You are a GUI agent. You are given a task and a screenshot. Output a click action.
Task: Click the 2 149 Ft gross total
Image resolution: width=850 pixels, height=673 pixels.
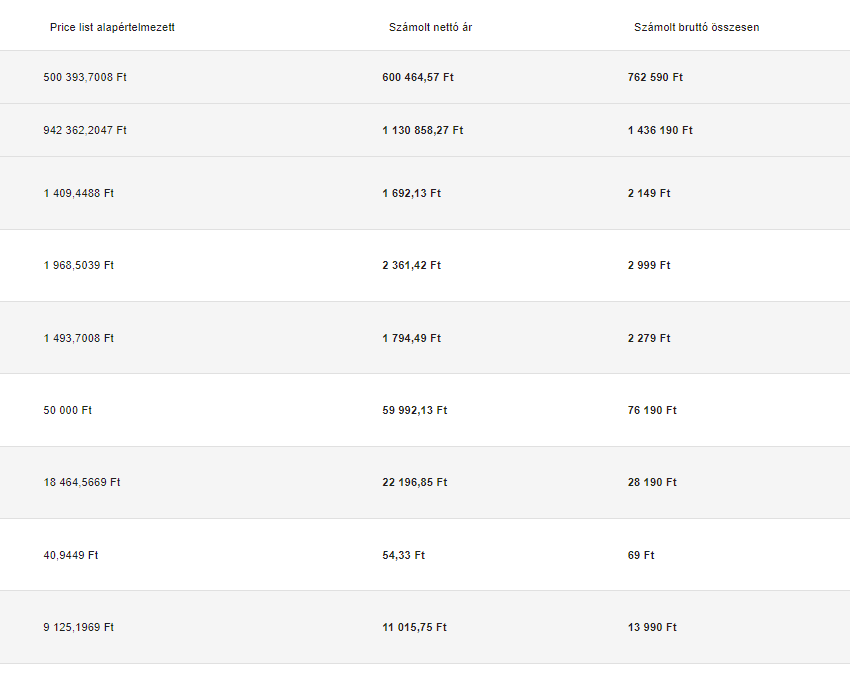point(649,193)
